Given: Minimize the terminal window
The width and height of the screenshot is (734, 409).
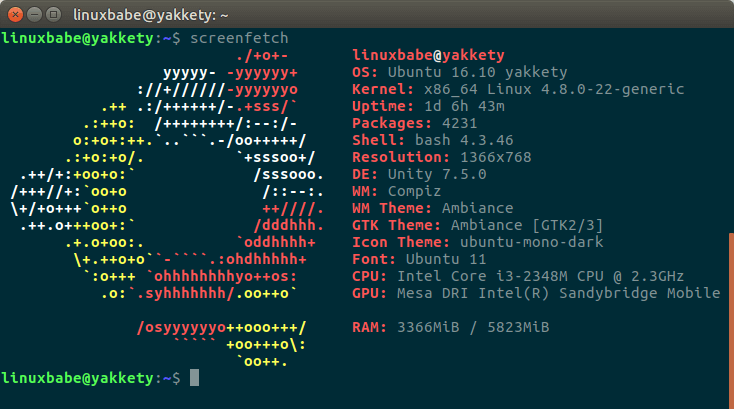Looking at the screenshot, I should click(x=34, y=14).
